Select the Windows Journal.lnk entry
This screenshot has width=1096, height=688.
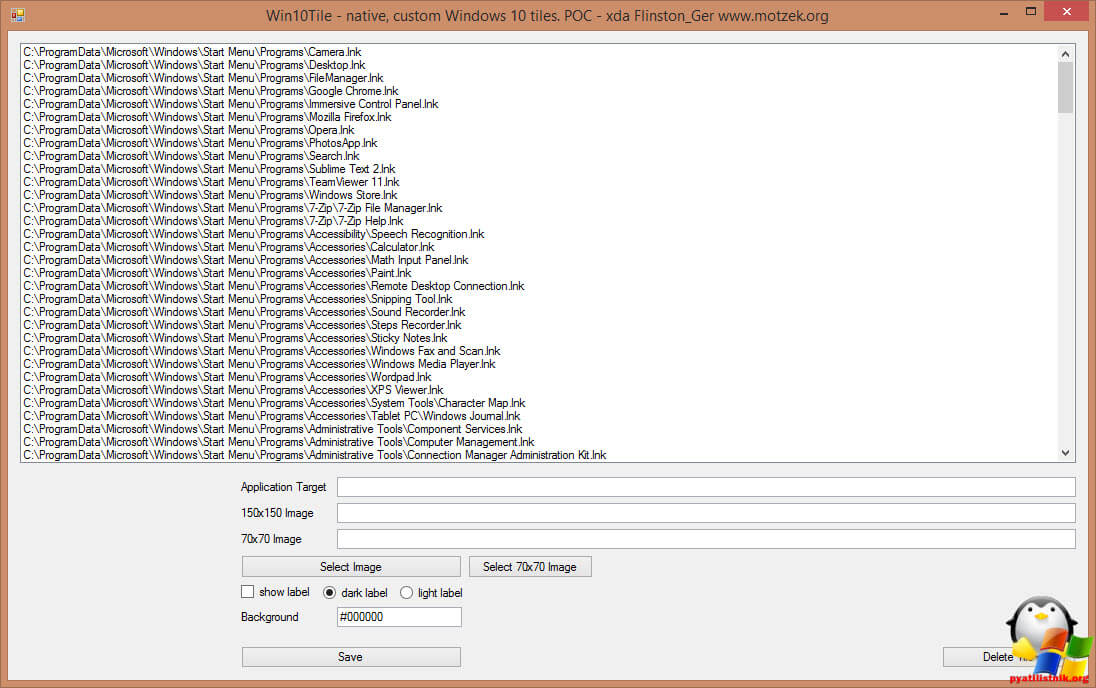[x=272, y=416]
